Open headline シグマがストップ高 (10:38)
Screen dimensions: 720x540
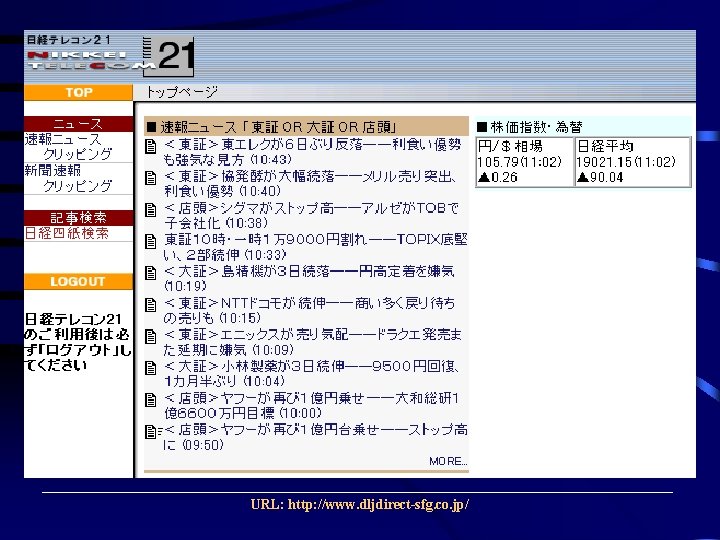[311, 215]
